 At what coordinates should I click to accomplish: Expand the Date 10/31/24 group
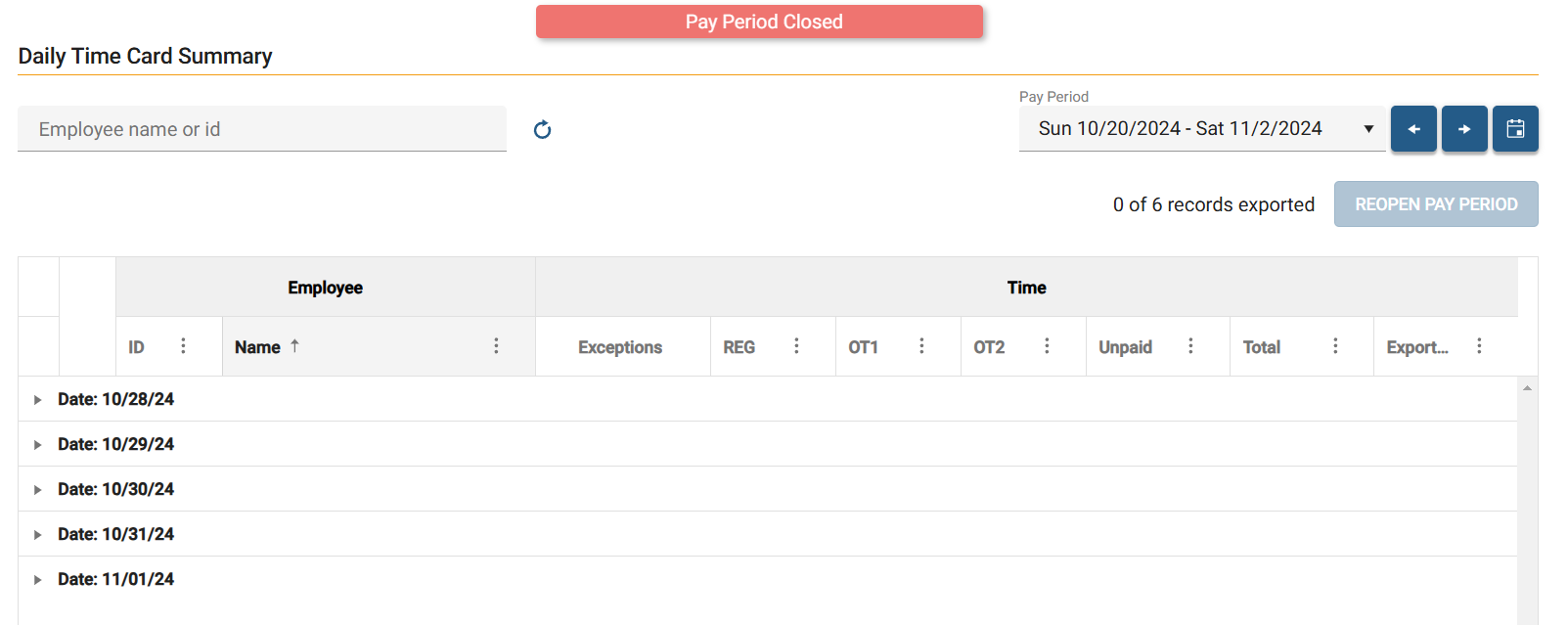click(x=37, y=535)
